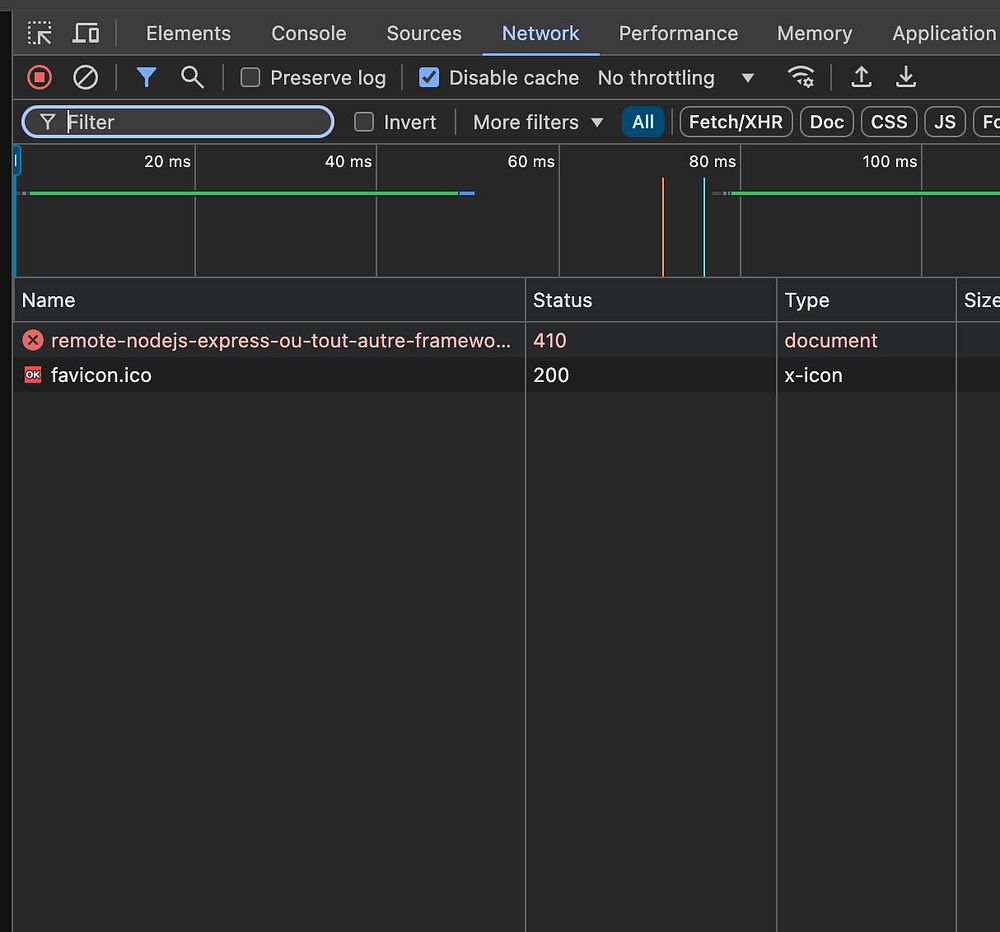
Task: Clear the network log
Action: 86,77
